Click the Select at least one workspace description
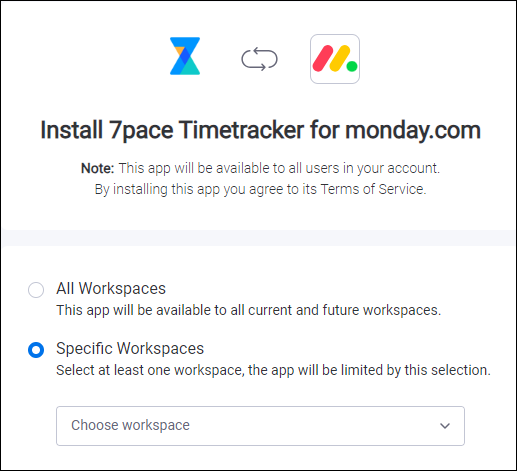This screenshot has width=517, height=471. tap(273, 370)
